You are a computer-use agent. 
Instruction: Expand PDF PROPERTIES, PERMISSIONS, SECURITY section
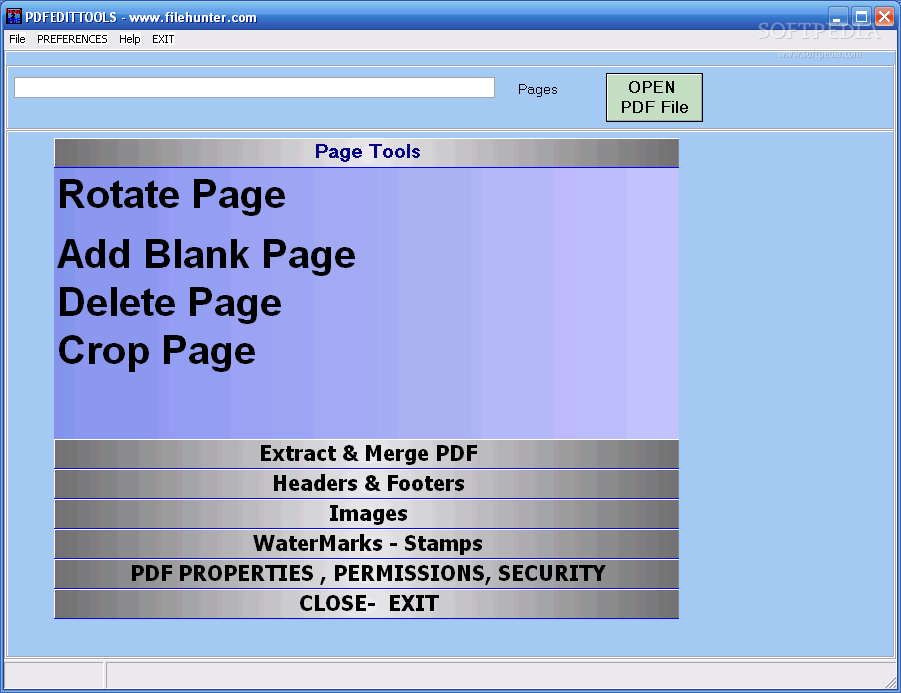367,573
